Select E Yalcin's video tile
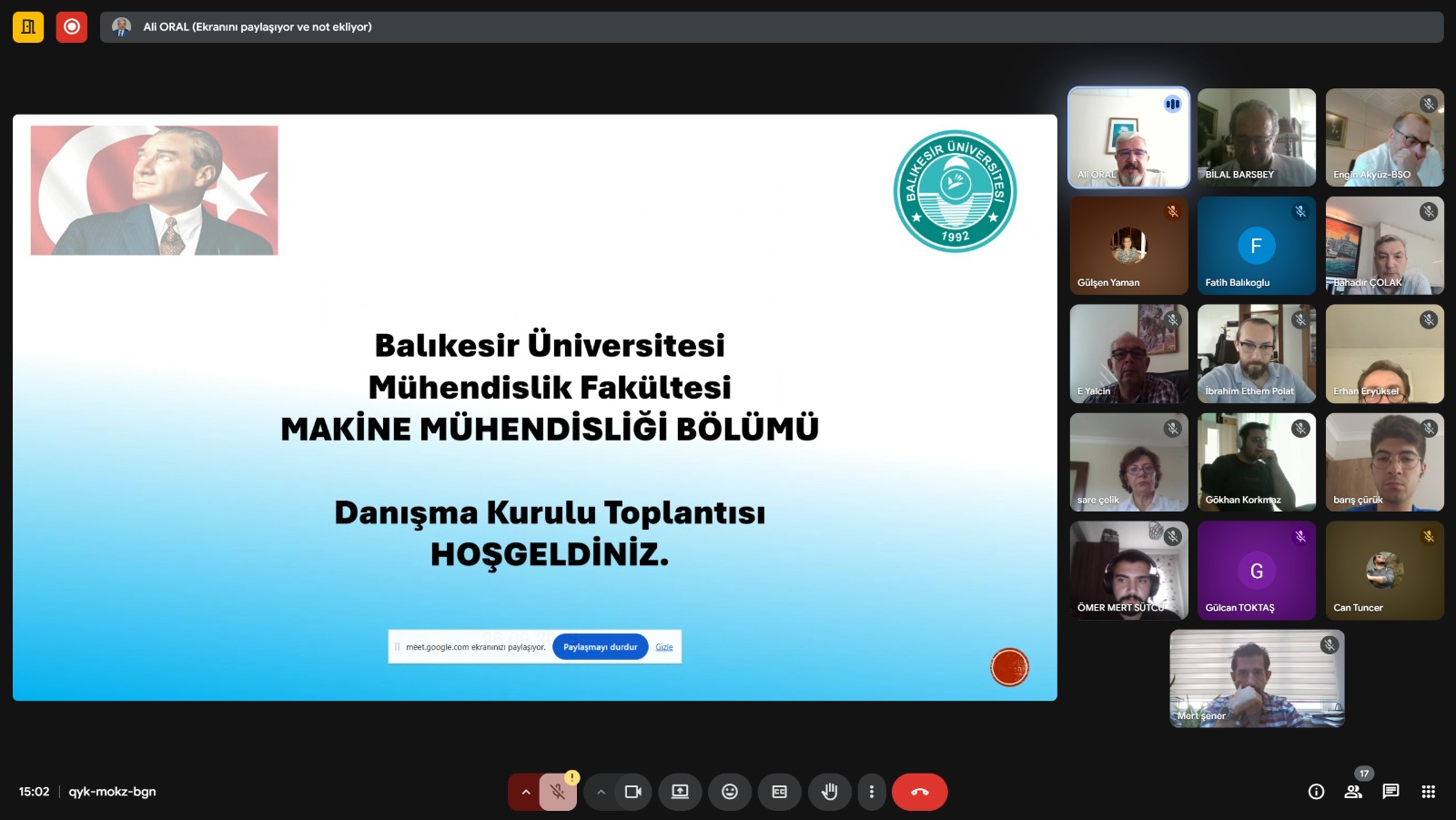Image resolution: width=1456 pixels, height=820 pixels. [x=1129, y=354]
